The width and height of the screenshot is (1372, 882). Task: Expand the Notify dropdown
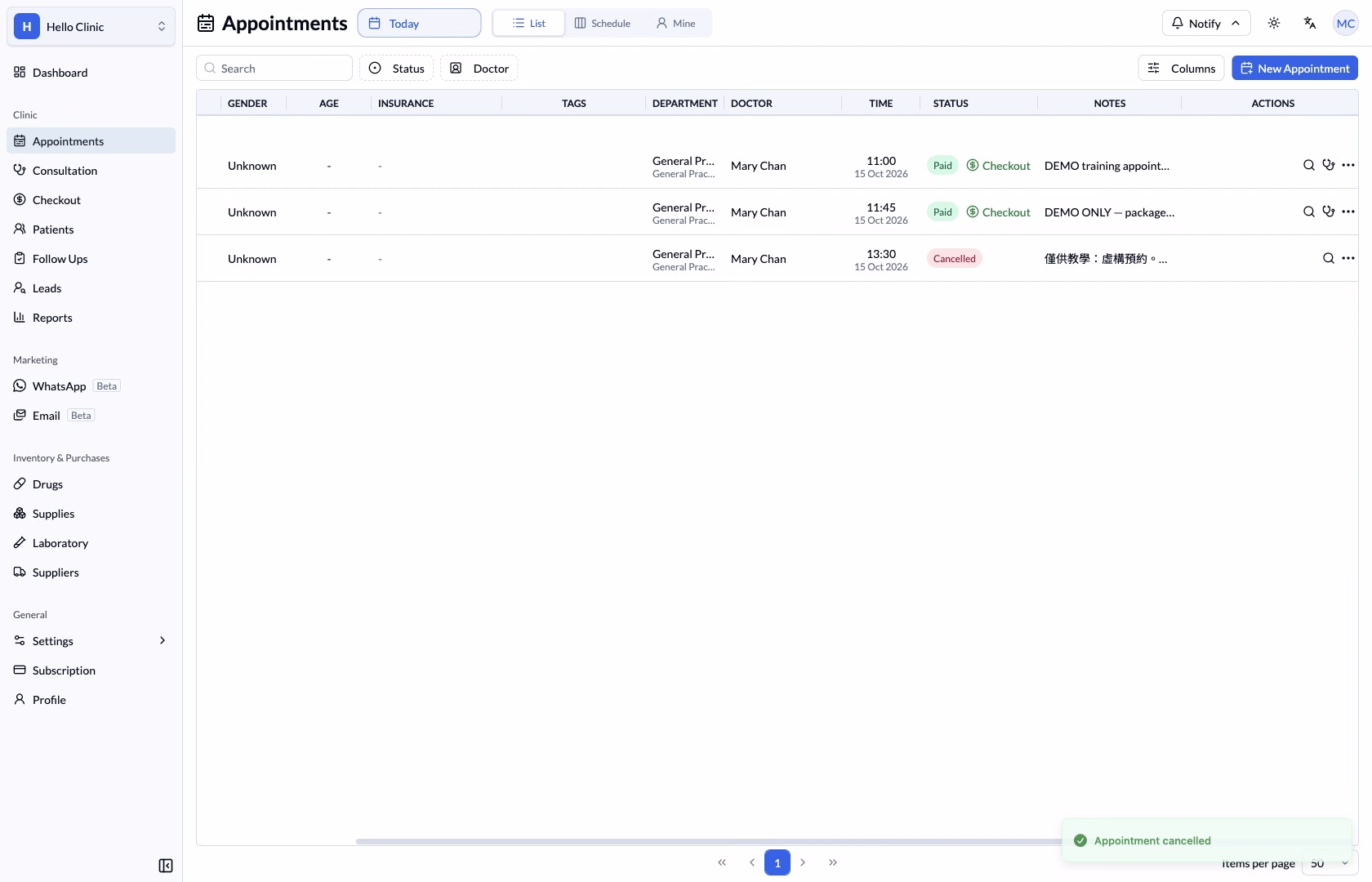point(1206,23)
